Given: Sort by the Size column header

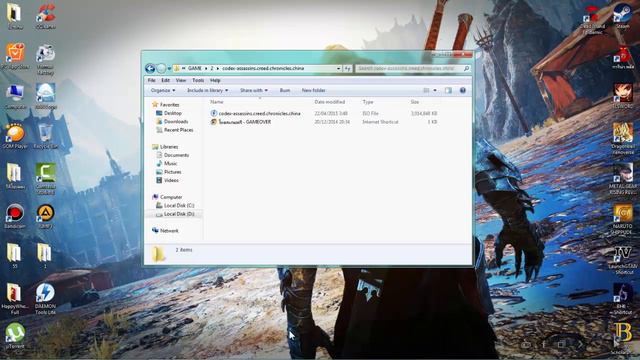Looking at the screenshot, I should click(x=415, y=102).
